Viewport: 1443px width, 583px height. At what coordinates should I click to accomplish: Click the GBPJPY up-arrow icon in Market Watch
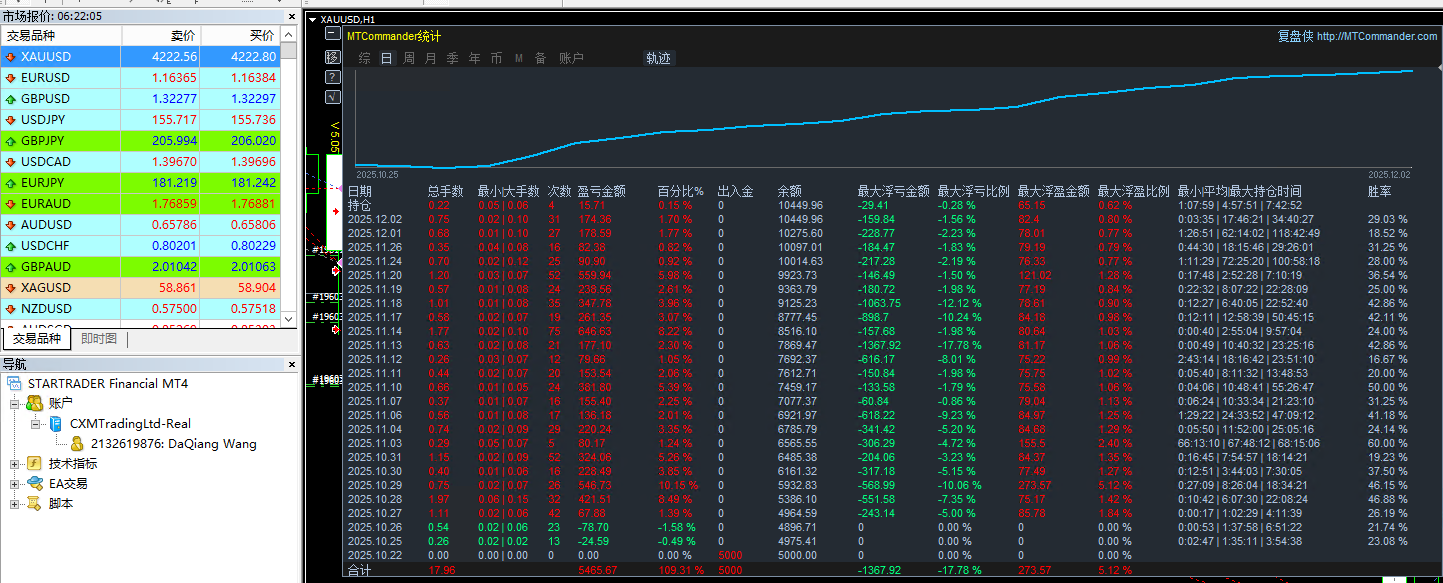[x=10, y=141]
